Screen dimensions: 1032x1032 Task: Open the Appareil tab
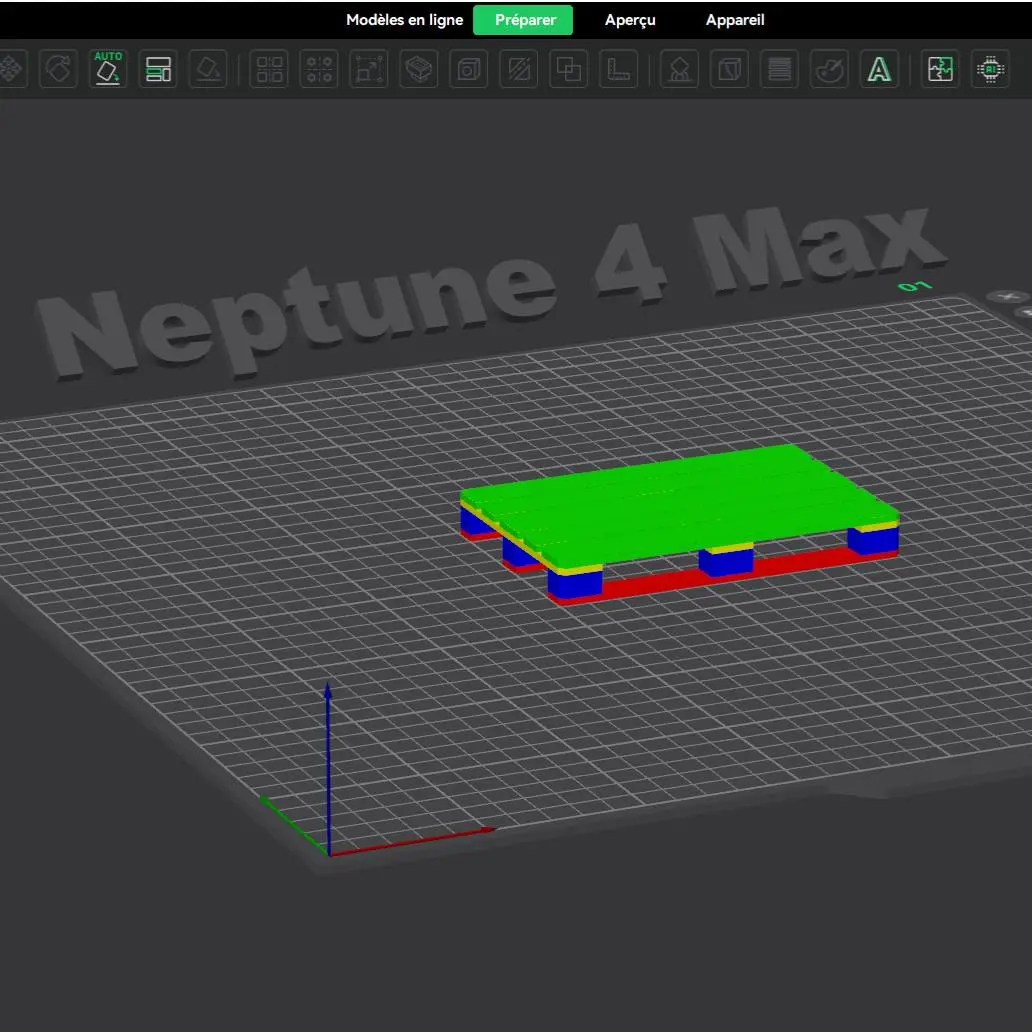click(x=735, y=20)
